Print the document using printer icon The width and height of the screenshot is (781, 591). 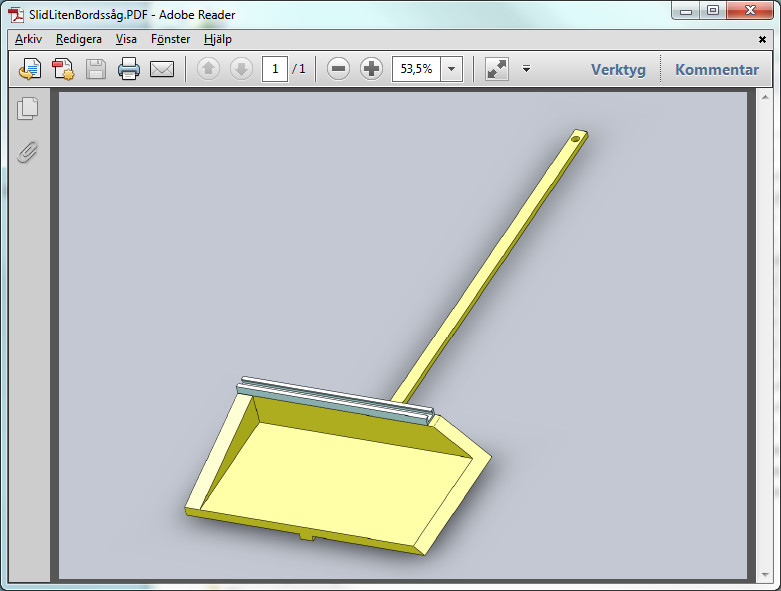pos(129,69)
